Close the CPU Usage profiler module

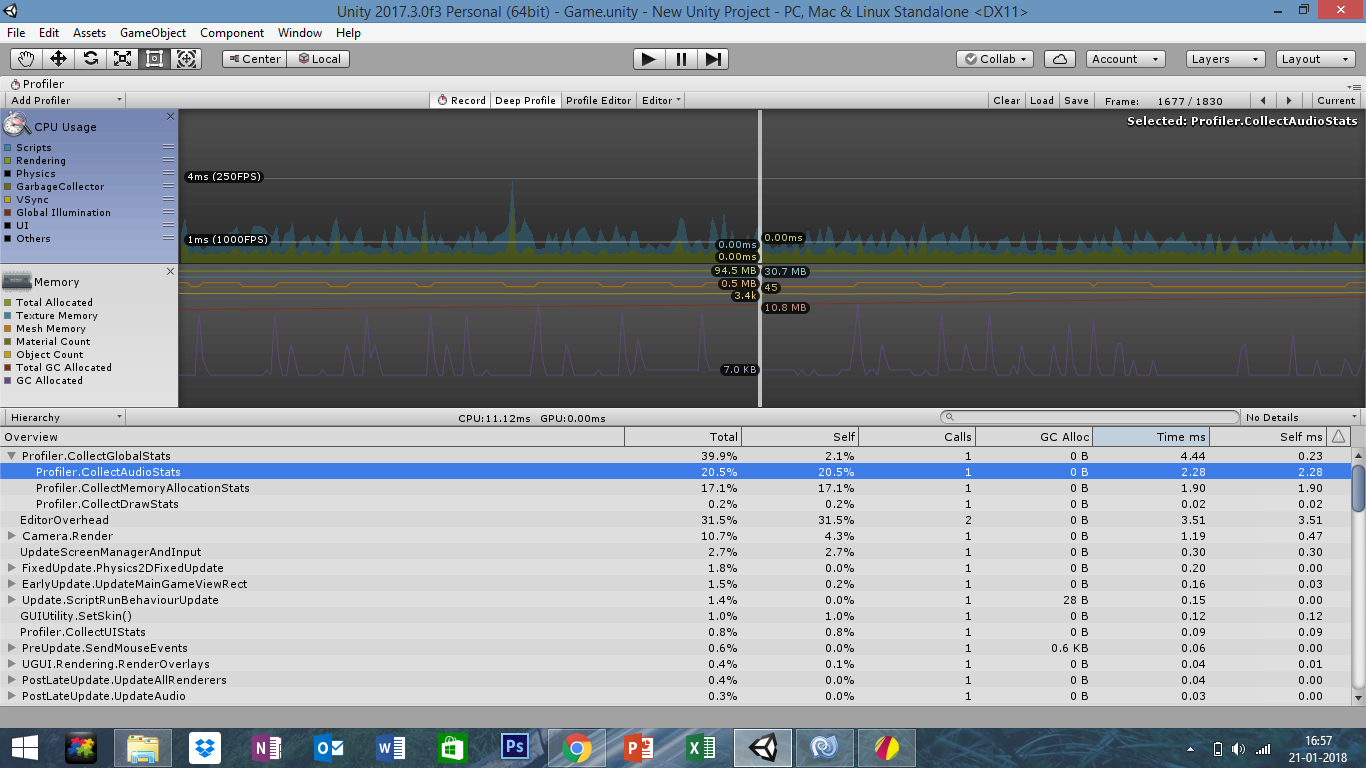(170, 117)
